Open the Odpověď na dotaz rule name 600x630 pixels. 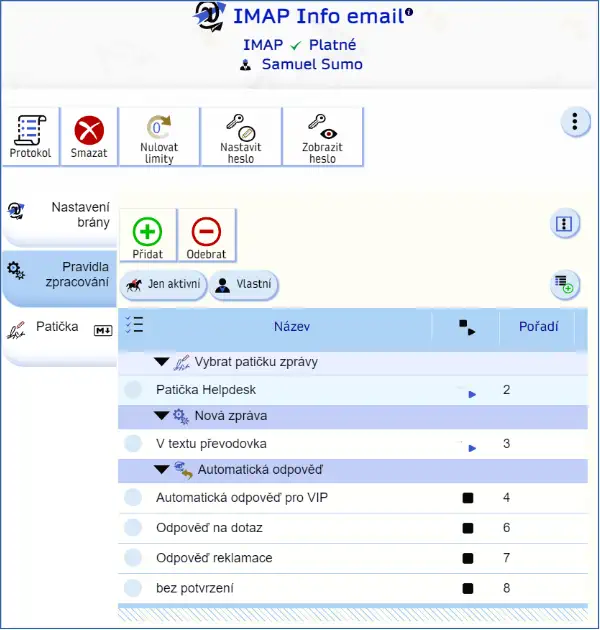(x=209, y=528)
